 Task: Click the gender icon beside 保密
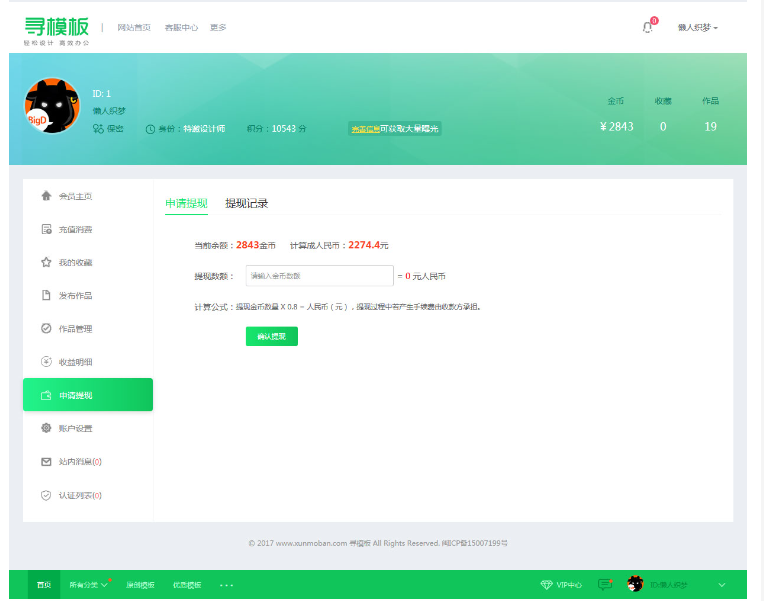[x=98, y=129]
